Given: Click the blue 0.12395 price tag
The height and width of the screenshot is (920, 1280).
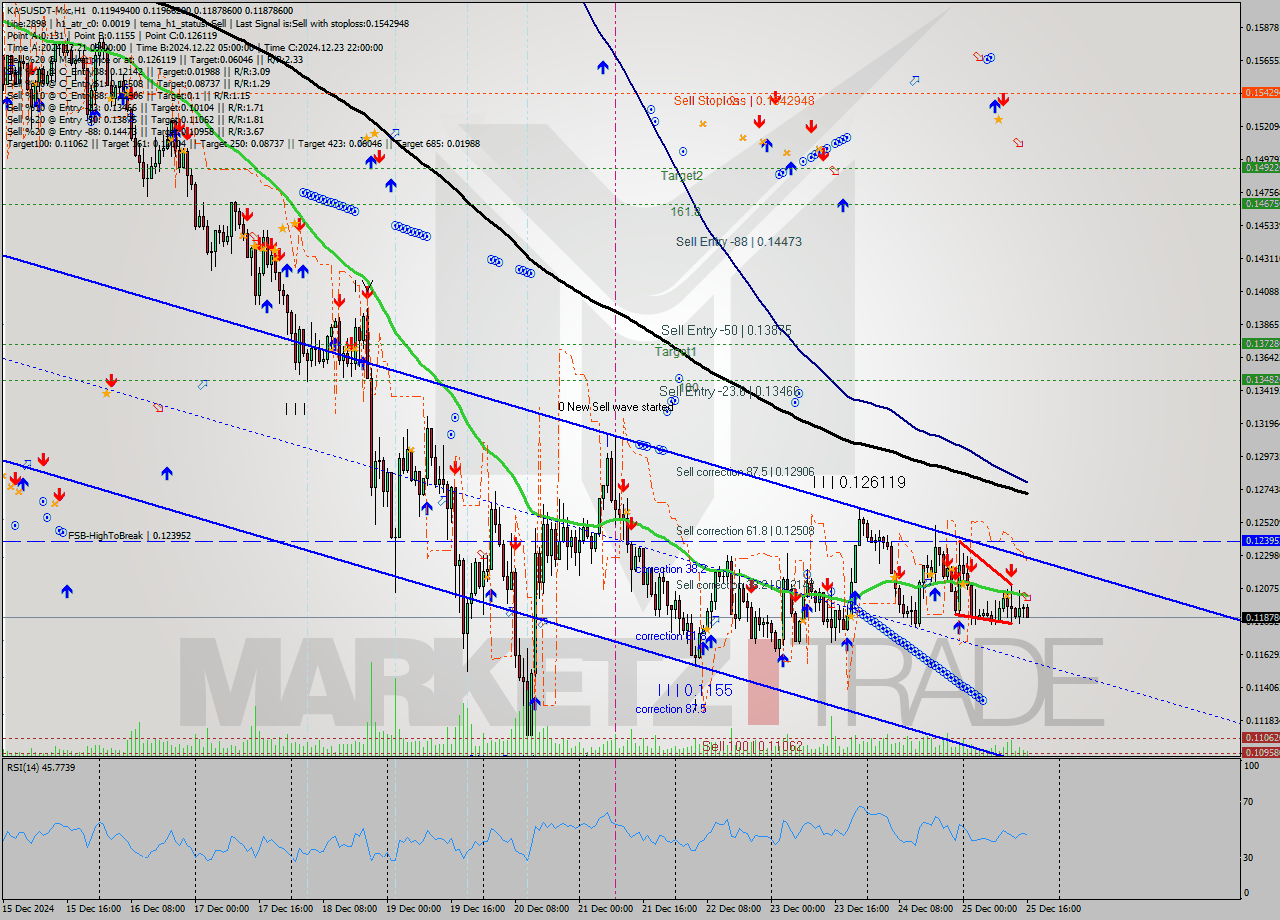Looking at the screenshot, I should (x=1259, y=540).
